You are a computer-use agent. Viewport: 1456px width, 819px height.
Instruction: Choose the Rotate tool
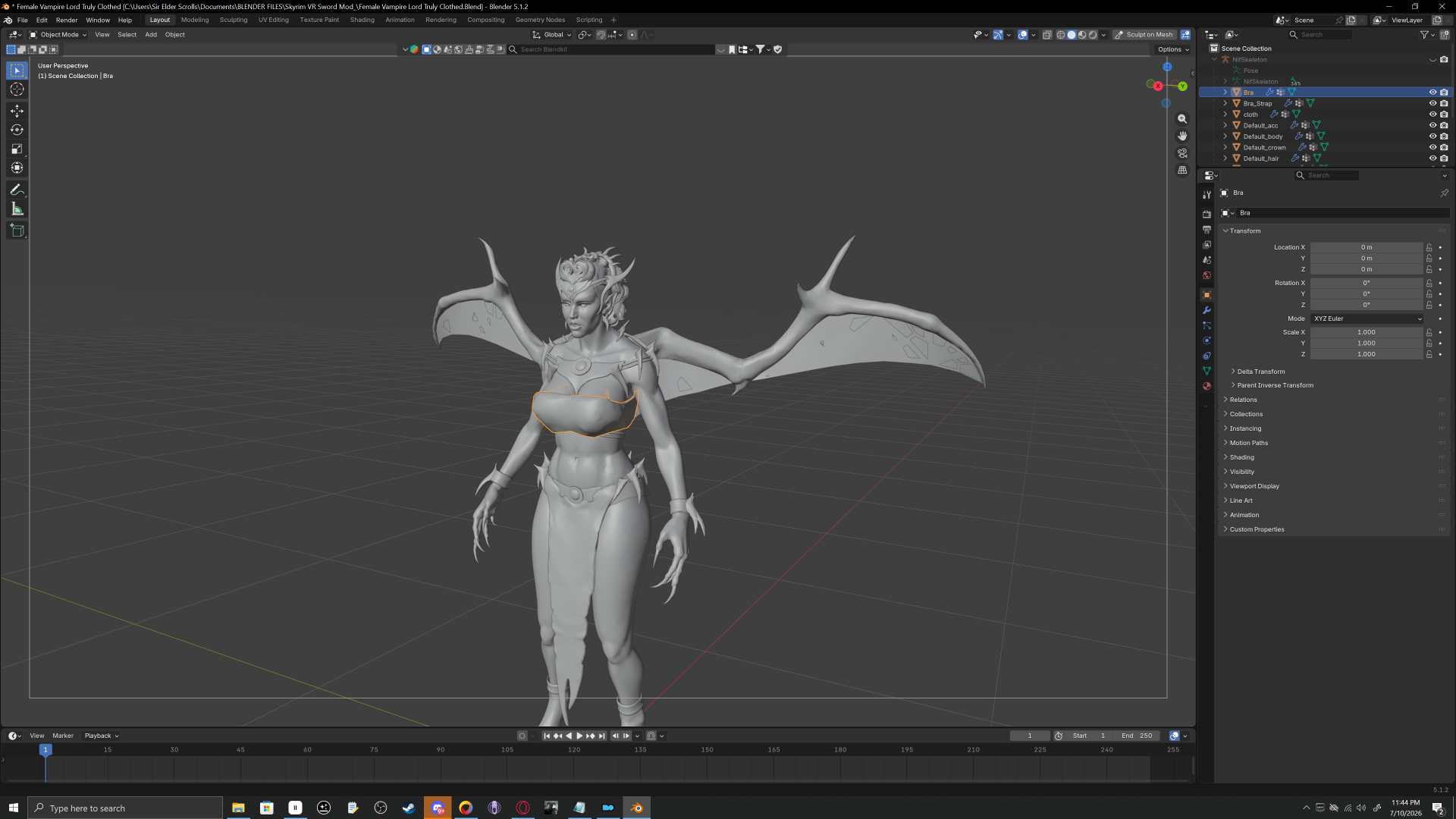click(x=17, y=130)
